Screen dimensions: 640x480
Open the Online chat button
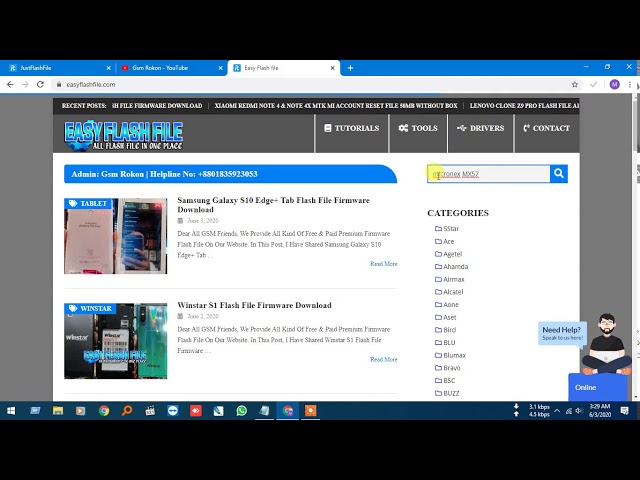(x=597, y=387)
